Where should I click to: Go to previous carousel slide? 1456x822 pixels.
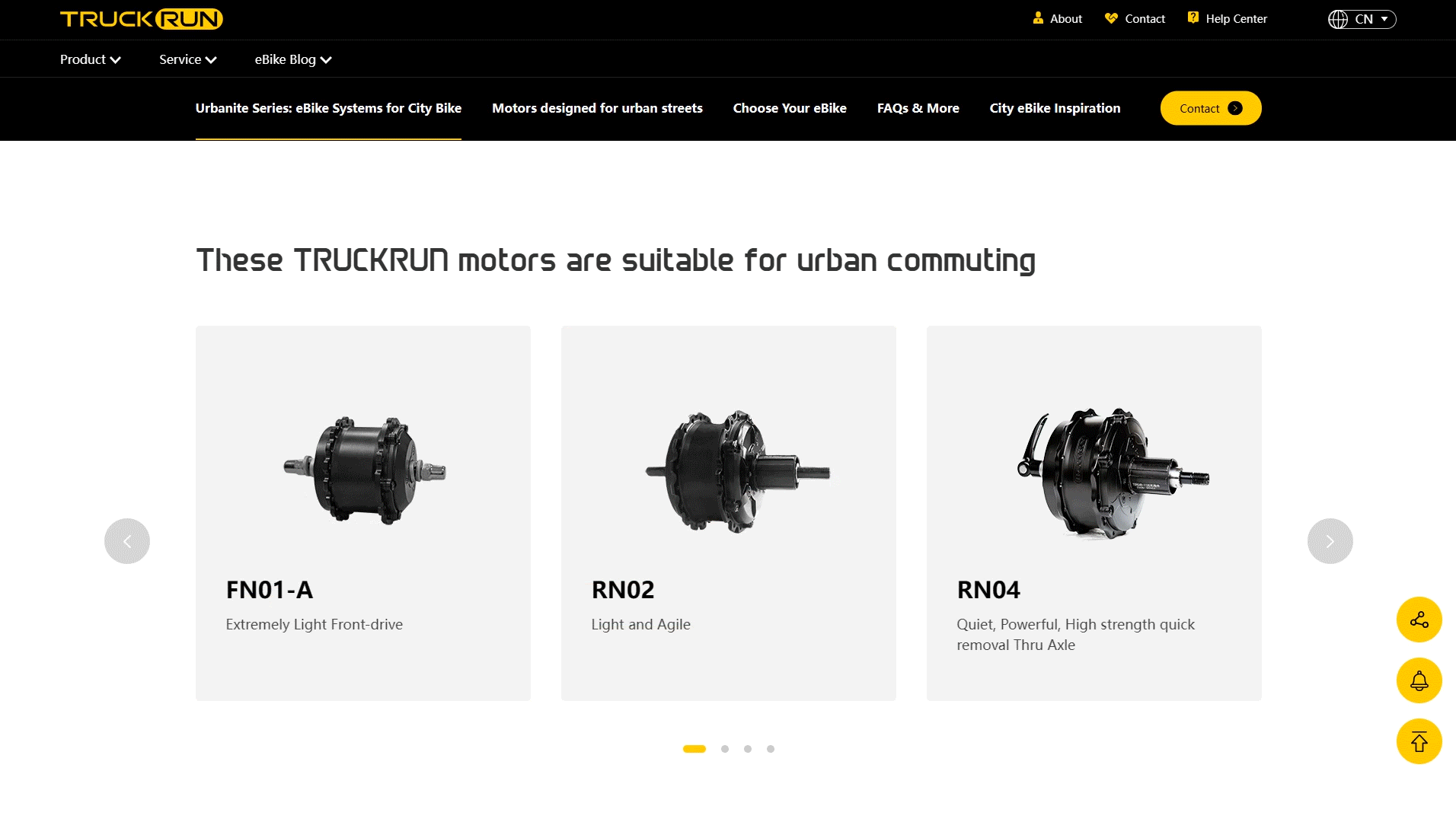click(x=127, y=541)
